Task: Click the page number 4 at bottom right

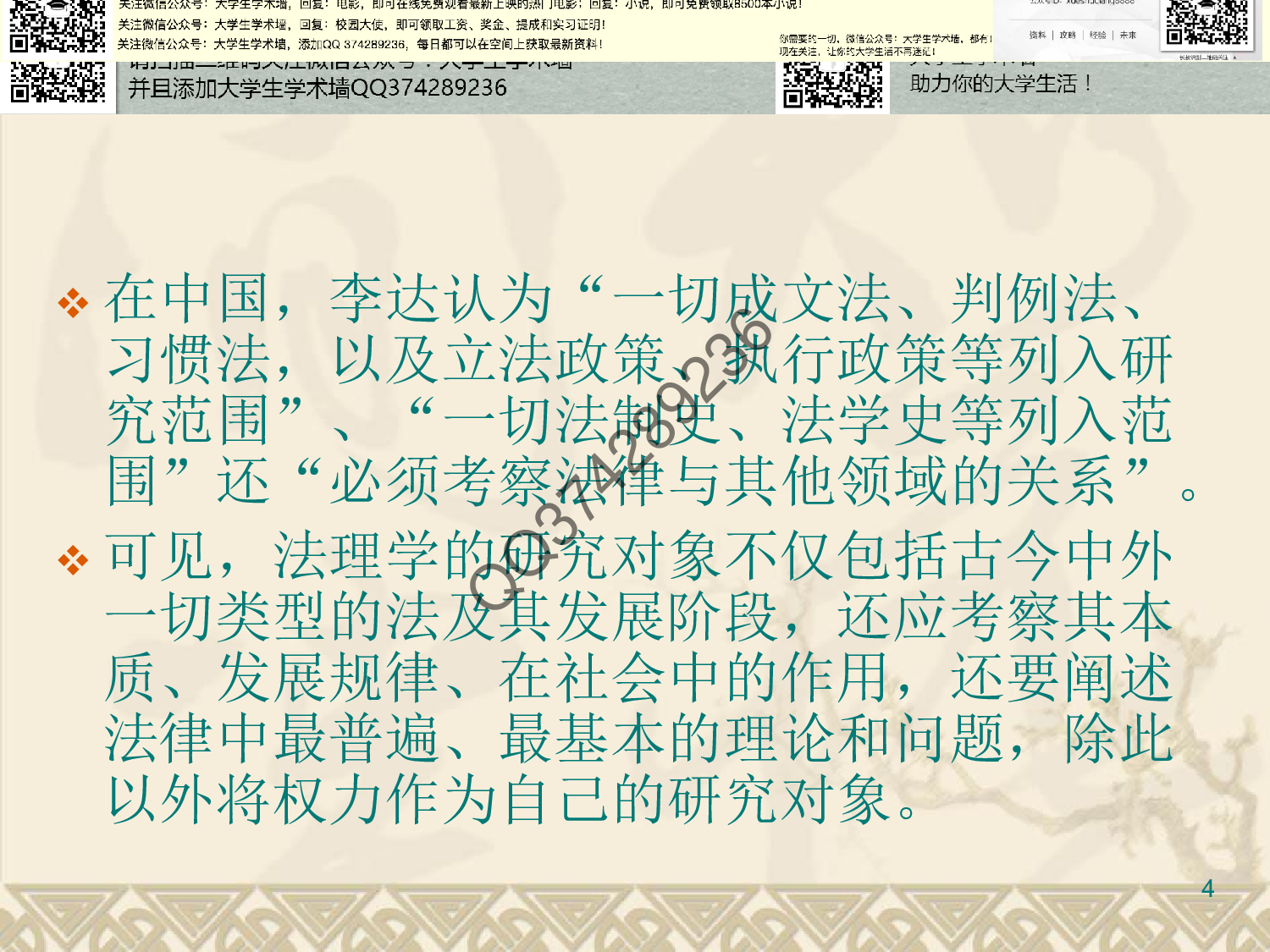Action: pos(1206,889)
